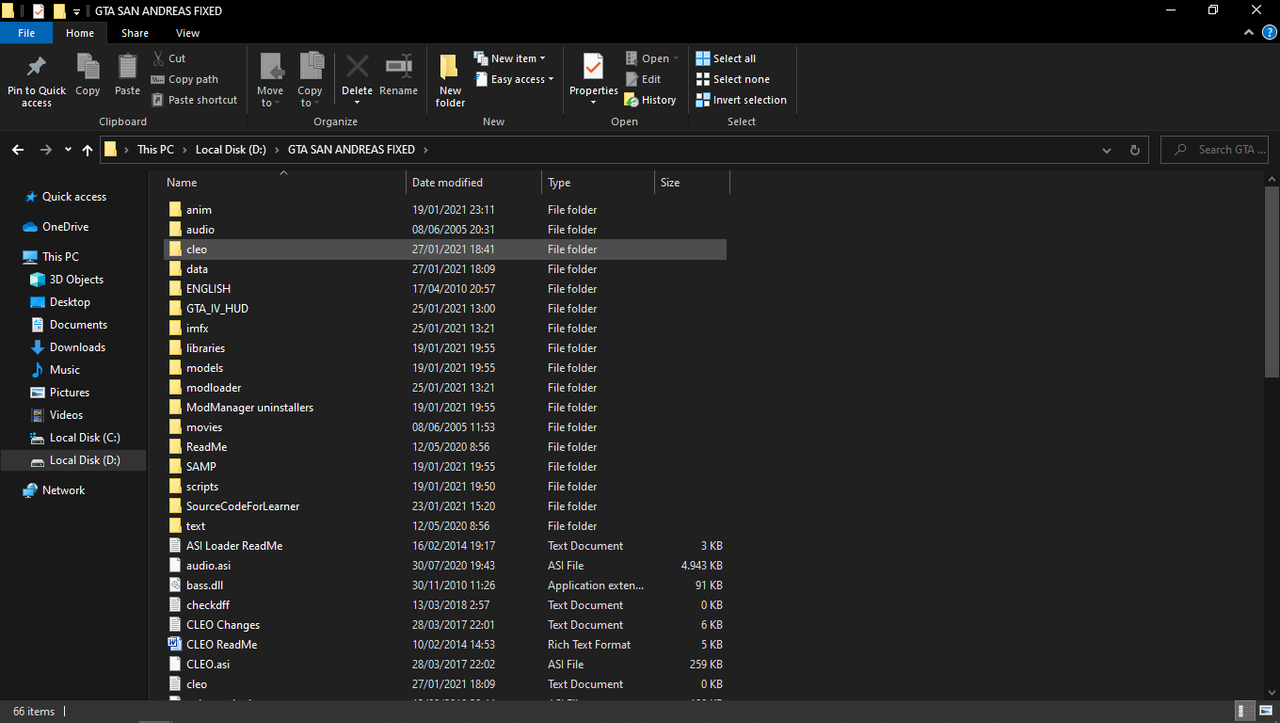Open the File menu tab
The image size is (1280, 723).
[x=27, y=33]
